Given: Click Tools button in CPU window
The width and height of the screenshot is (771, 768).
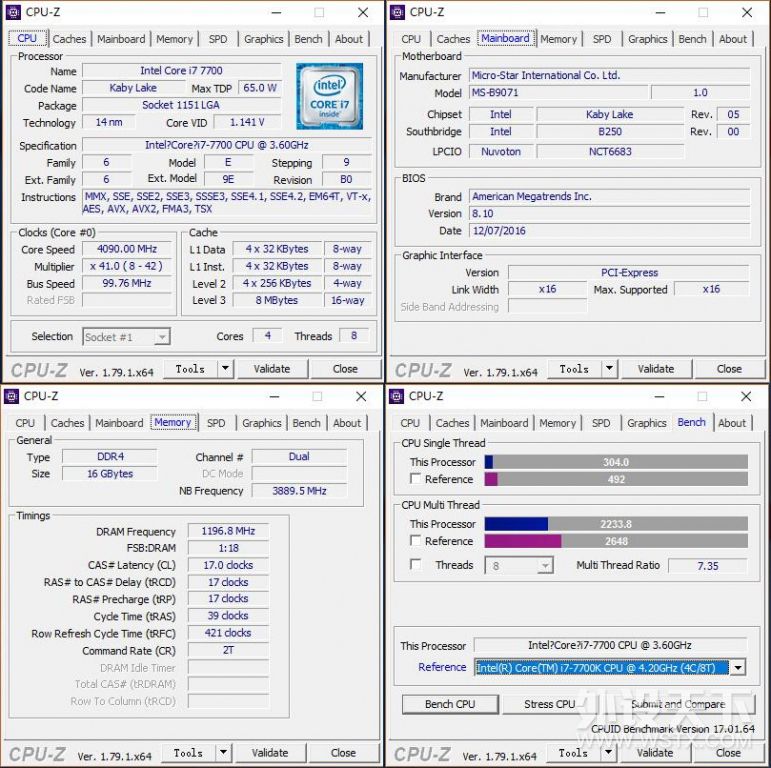Looking at the screenshot, I should coord(190,369).
